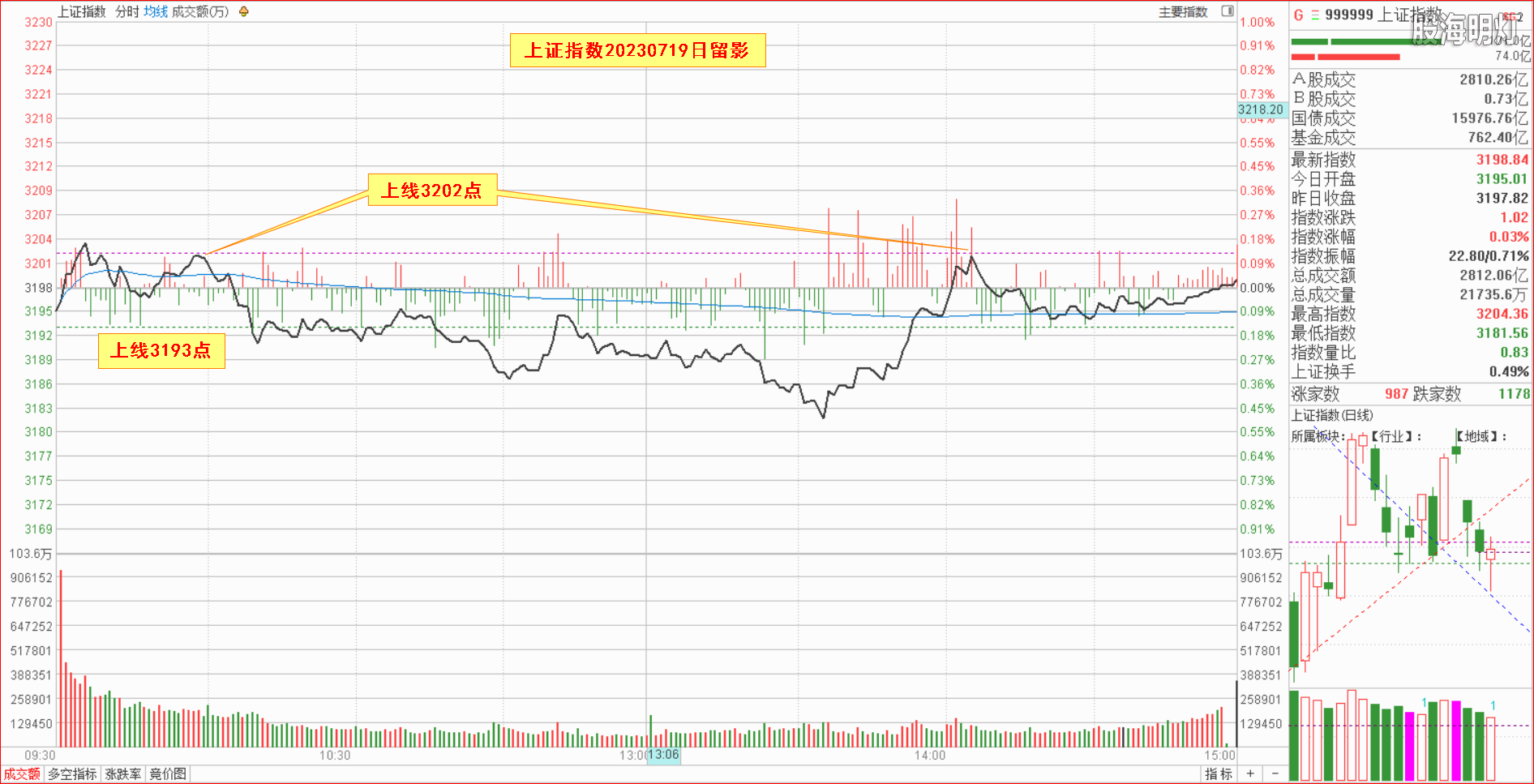Switch to the 涨跌率 tab
Image resolution: width=1534 pixels, height=784 pixels.
tap(123, 774)
